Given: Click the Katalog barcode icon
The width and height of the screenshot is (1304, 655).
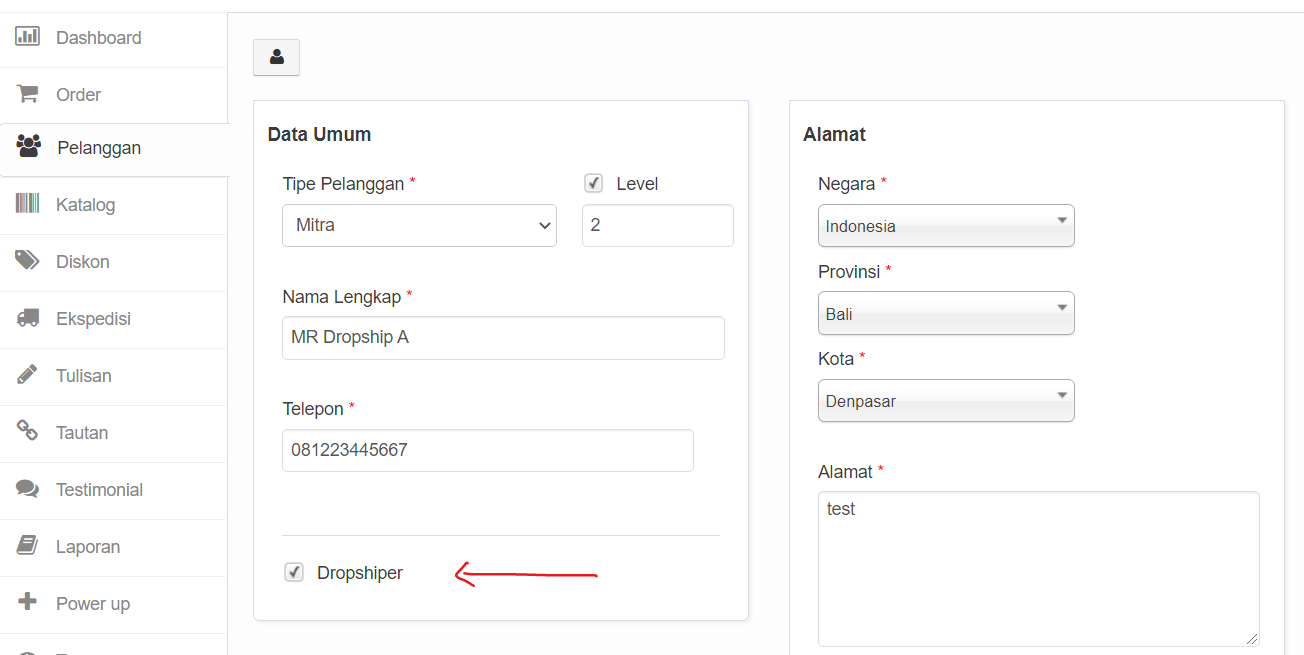Looking at the screenshot, I should pos(27,204).
